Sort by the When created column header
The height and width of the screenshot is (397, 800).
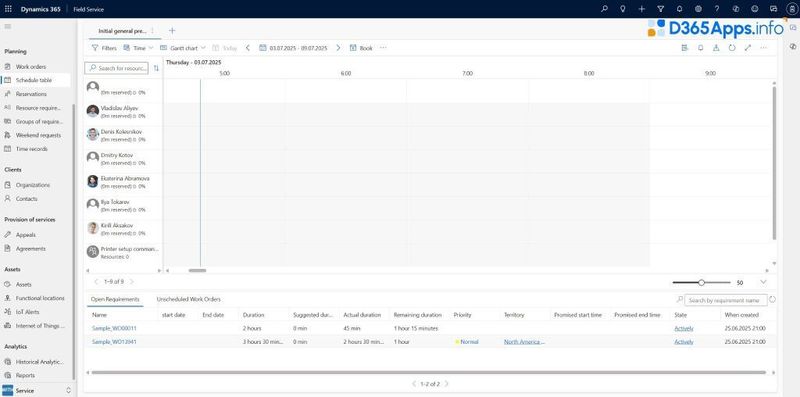[x=741, y=315]
